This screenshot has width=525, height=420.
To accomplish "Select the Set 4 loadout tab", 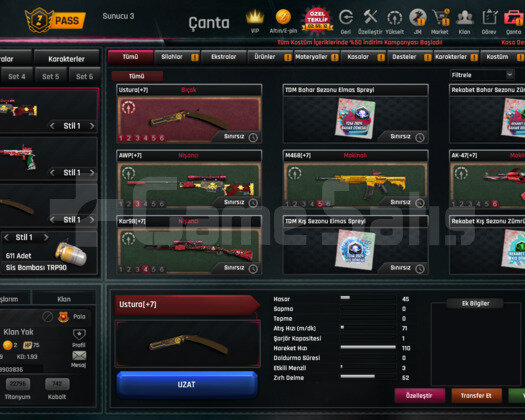I will coord(17,76).
